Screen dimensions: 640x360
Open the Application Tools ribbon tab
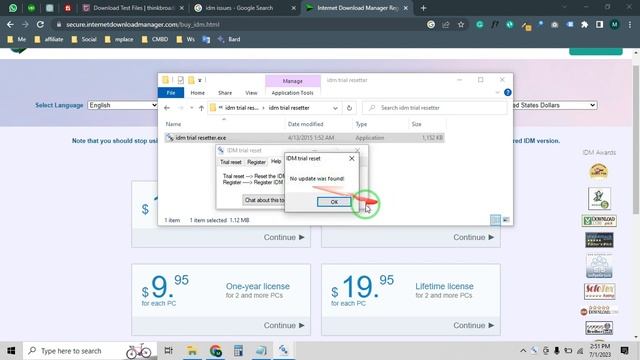click(292, 93)
